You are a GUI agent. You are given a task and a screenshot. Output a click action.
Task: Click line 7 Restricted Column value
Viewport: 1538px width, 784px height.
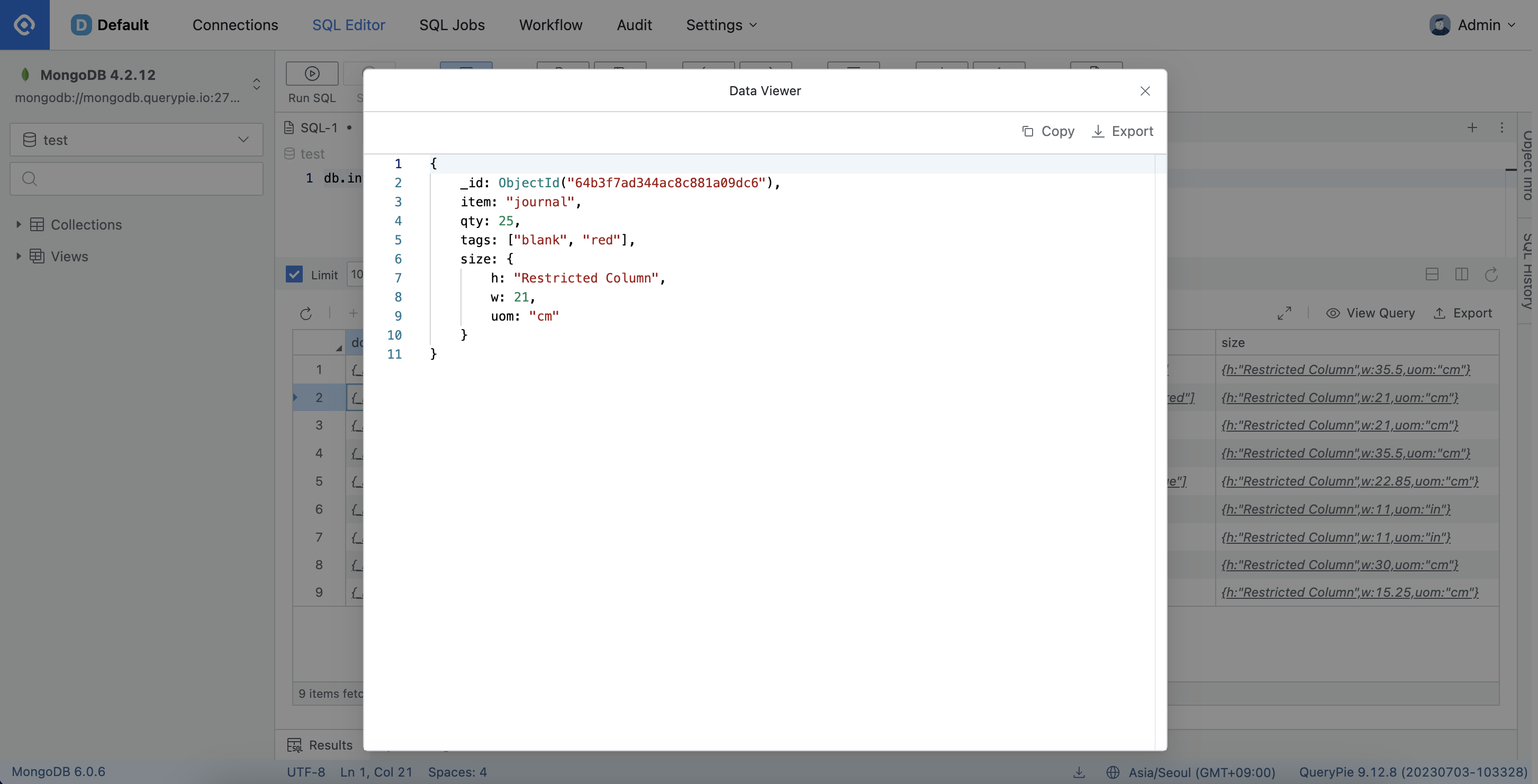tap(585, 278)
